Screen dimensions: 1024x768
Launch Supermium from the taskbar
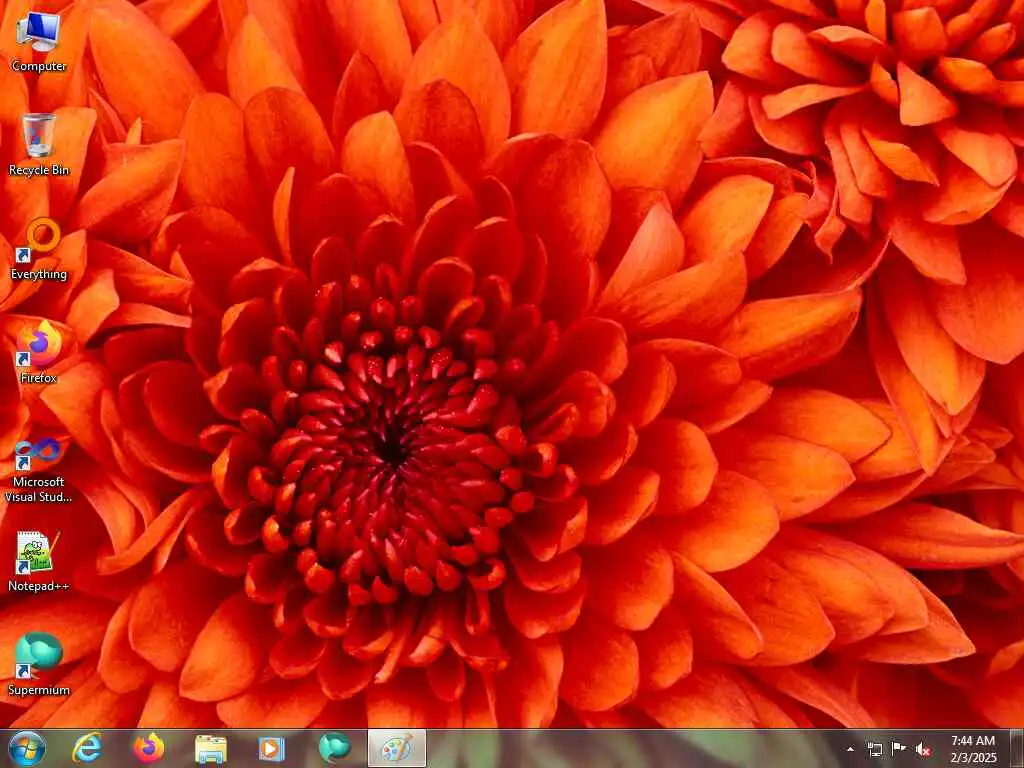pyautogui.click(x=334, y=748)
